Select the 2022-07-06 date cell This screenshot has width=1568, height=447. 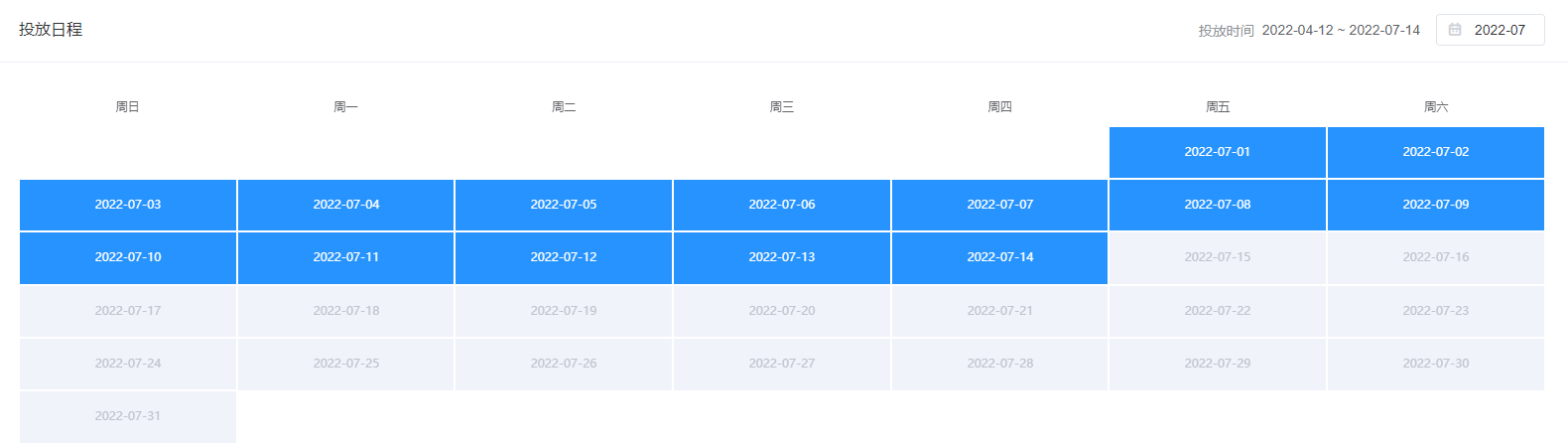782,205
